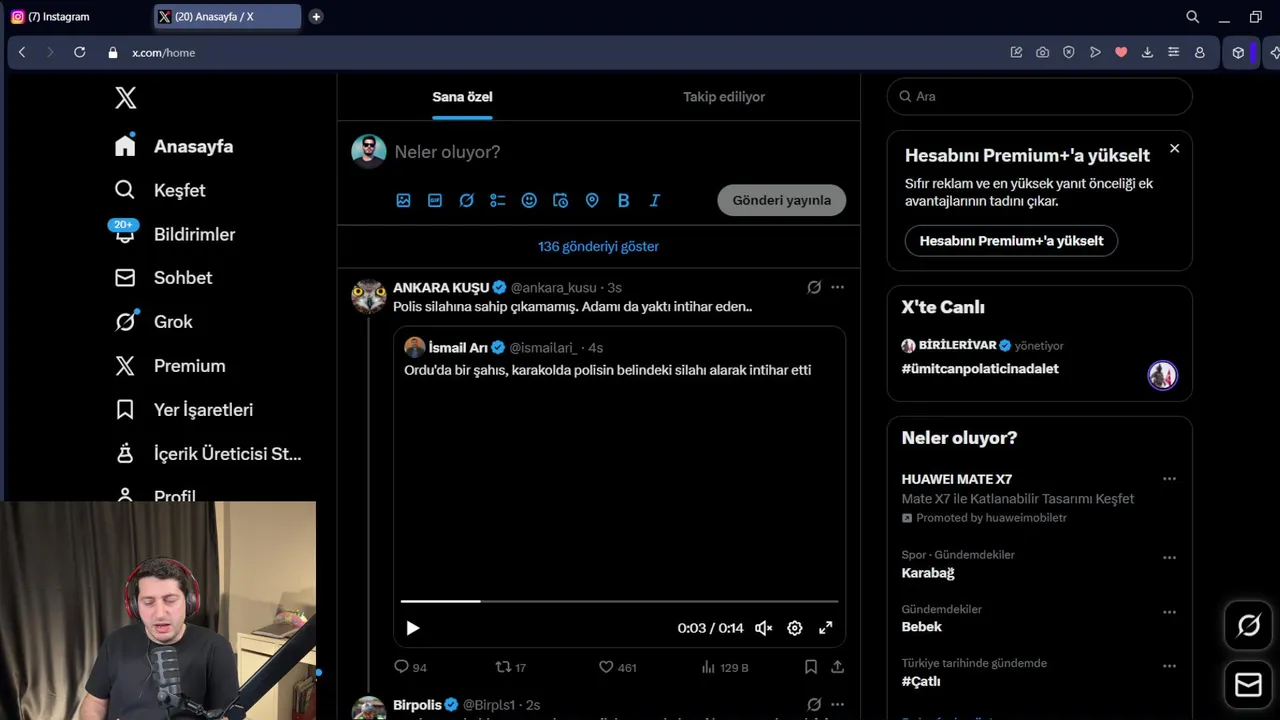Open video settings gear
1280x720 pixels.
click(x=794, y=628)
